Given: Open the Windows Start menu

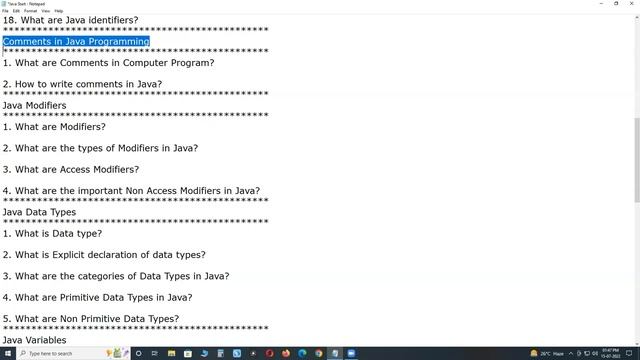Looking at the screenshot, I should (x=8, y=353).
